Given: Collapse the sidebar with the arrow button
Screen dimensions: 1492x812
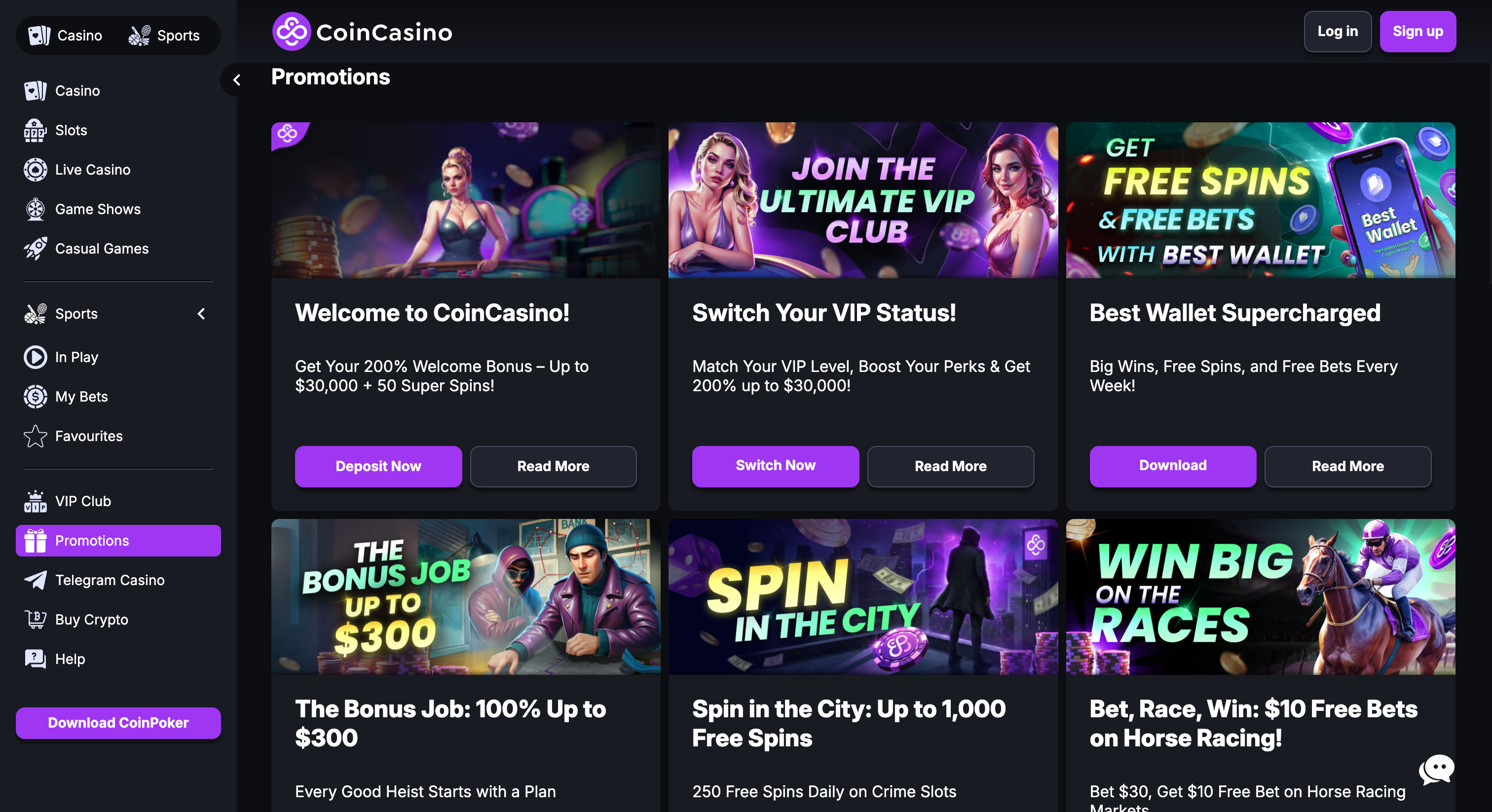Looking at the screenshot, I should click(x=236, y=80).
